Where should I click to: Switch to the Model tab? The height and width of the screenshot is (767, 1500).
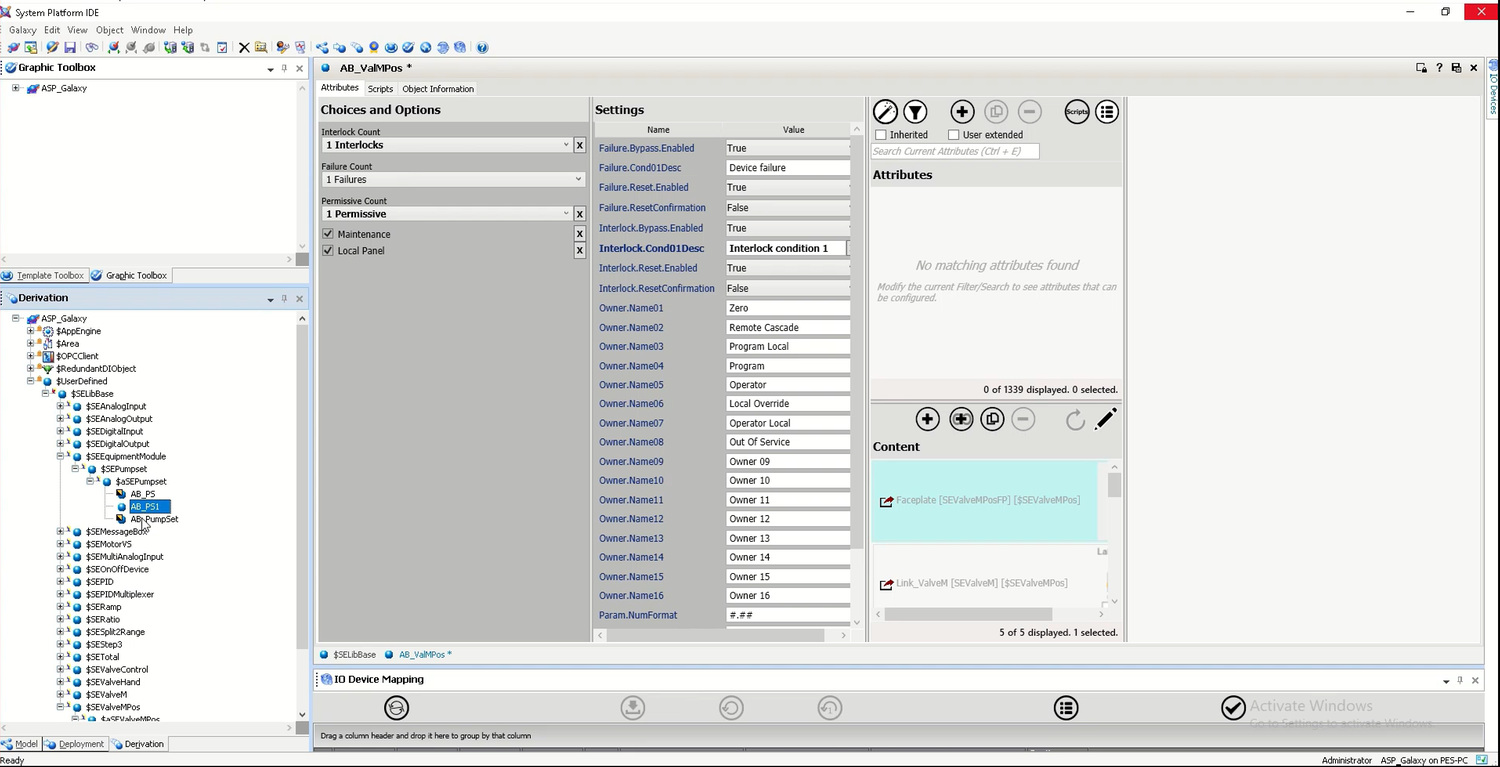click(20, 744)
